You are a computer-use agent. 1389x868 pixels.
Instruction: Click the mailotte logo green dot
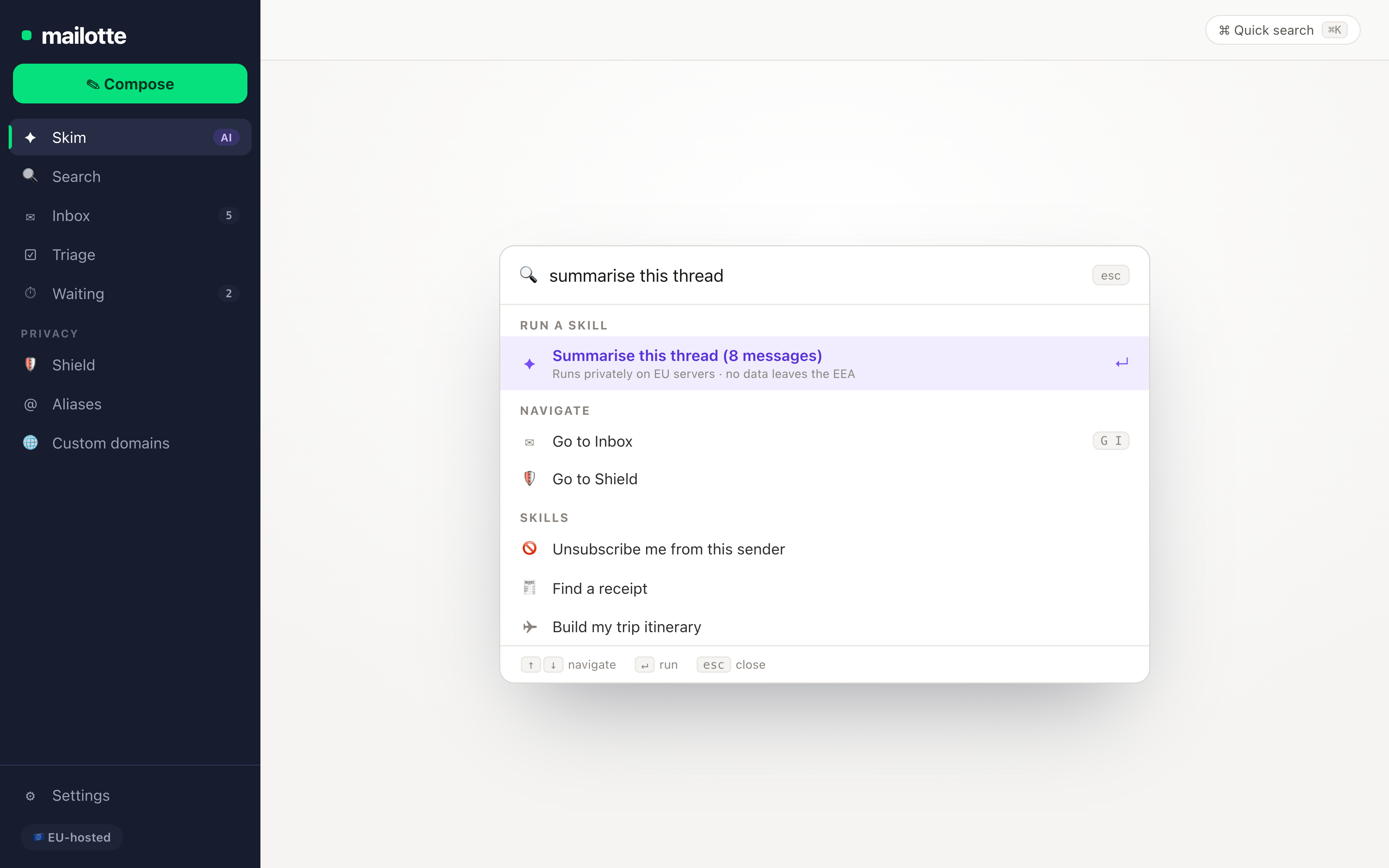pyautogui.click(x=26, y=35)
